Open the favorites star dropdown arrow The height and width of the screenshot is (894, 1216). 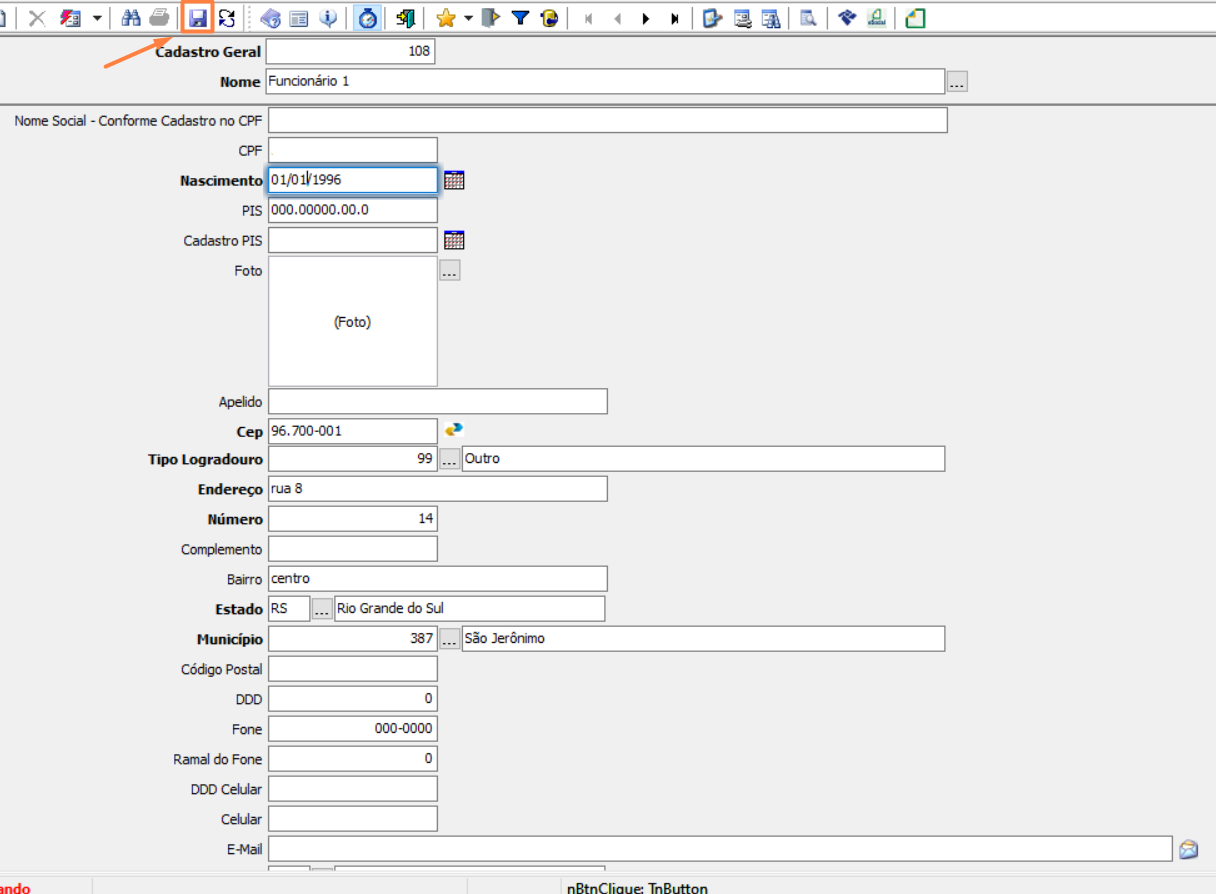tap(468, 18)
